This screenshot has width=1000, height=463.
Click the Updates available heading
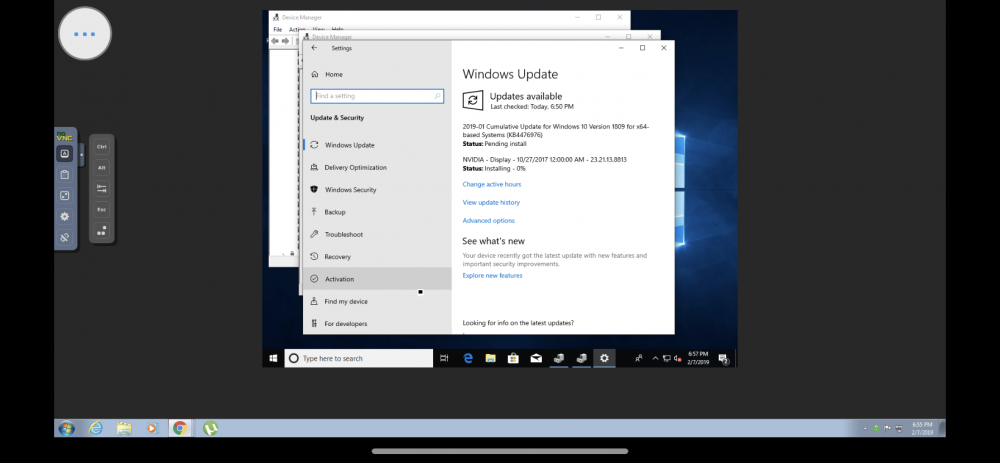click(526, 96)
